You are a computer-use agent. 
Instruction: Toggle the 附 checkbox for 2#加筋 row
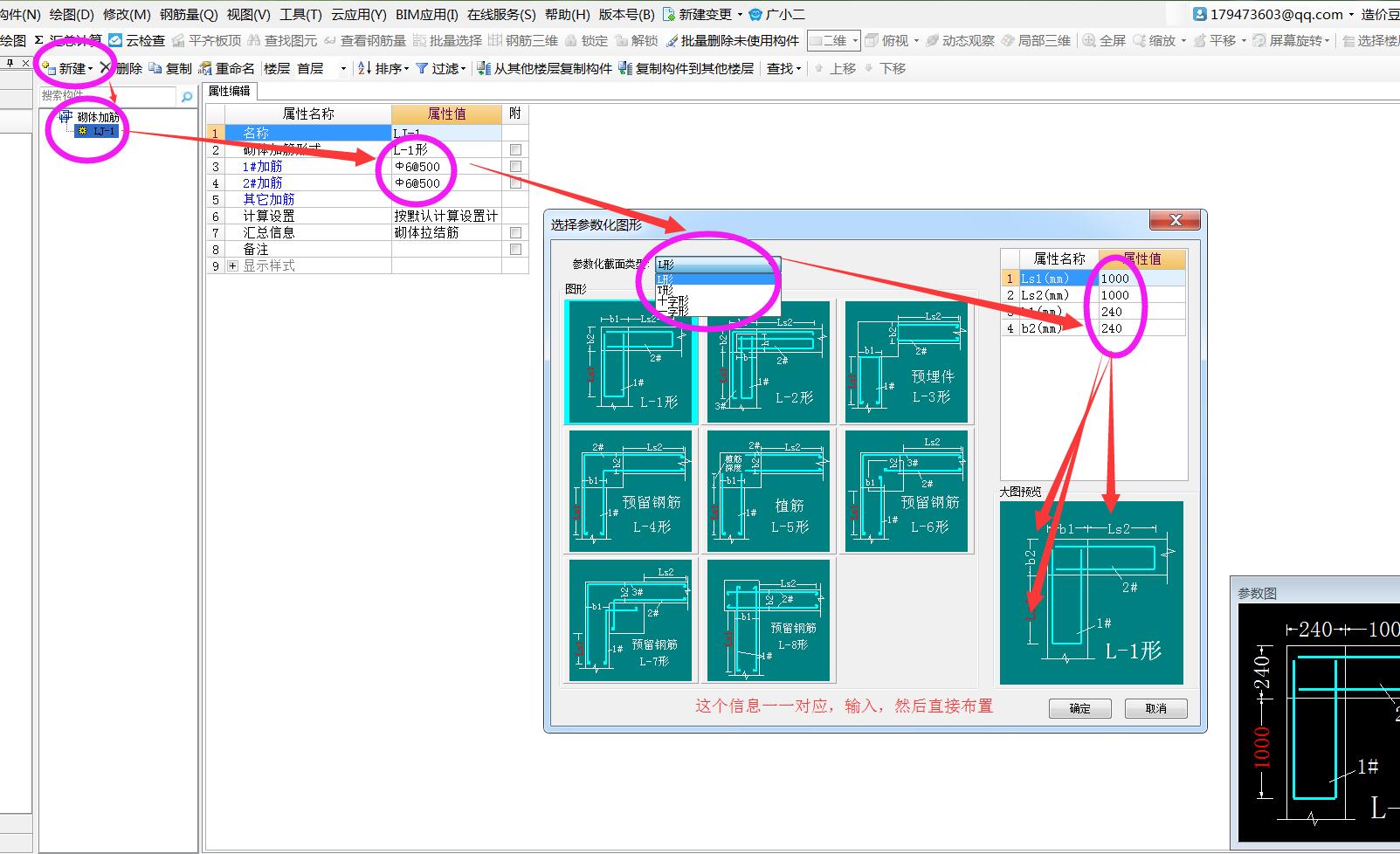(515, 183)
